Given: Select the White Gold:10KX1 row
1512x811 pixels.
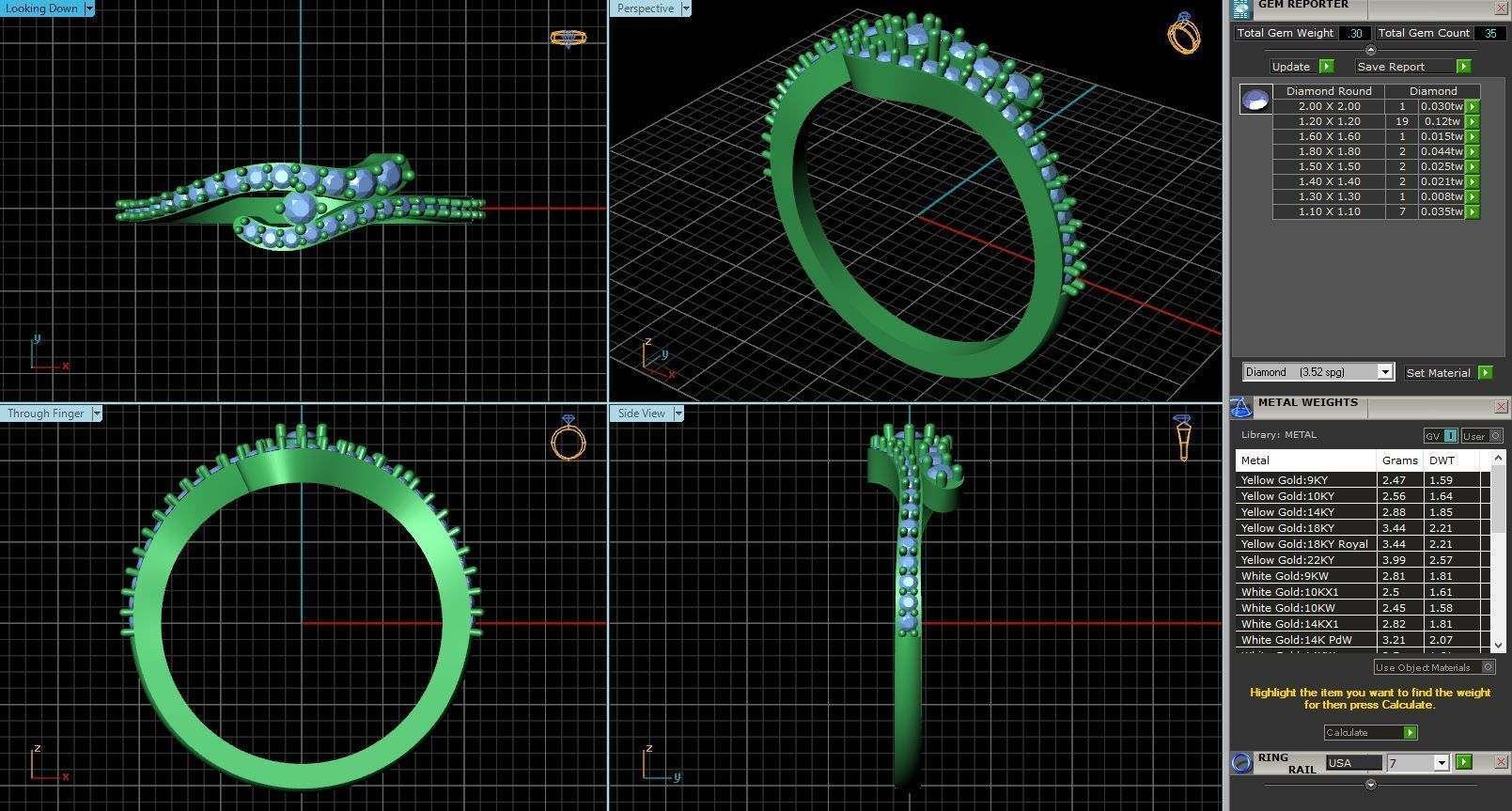Looking at the screenshot, I should (1363, 592).
